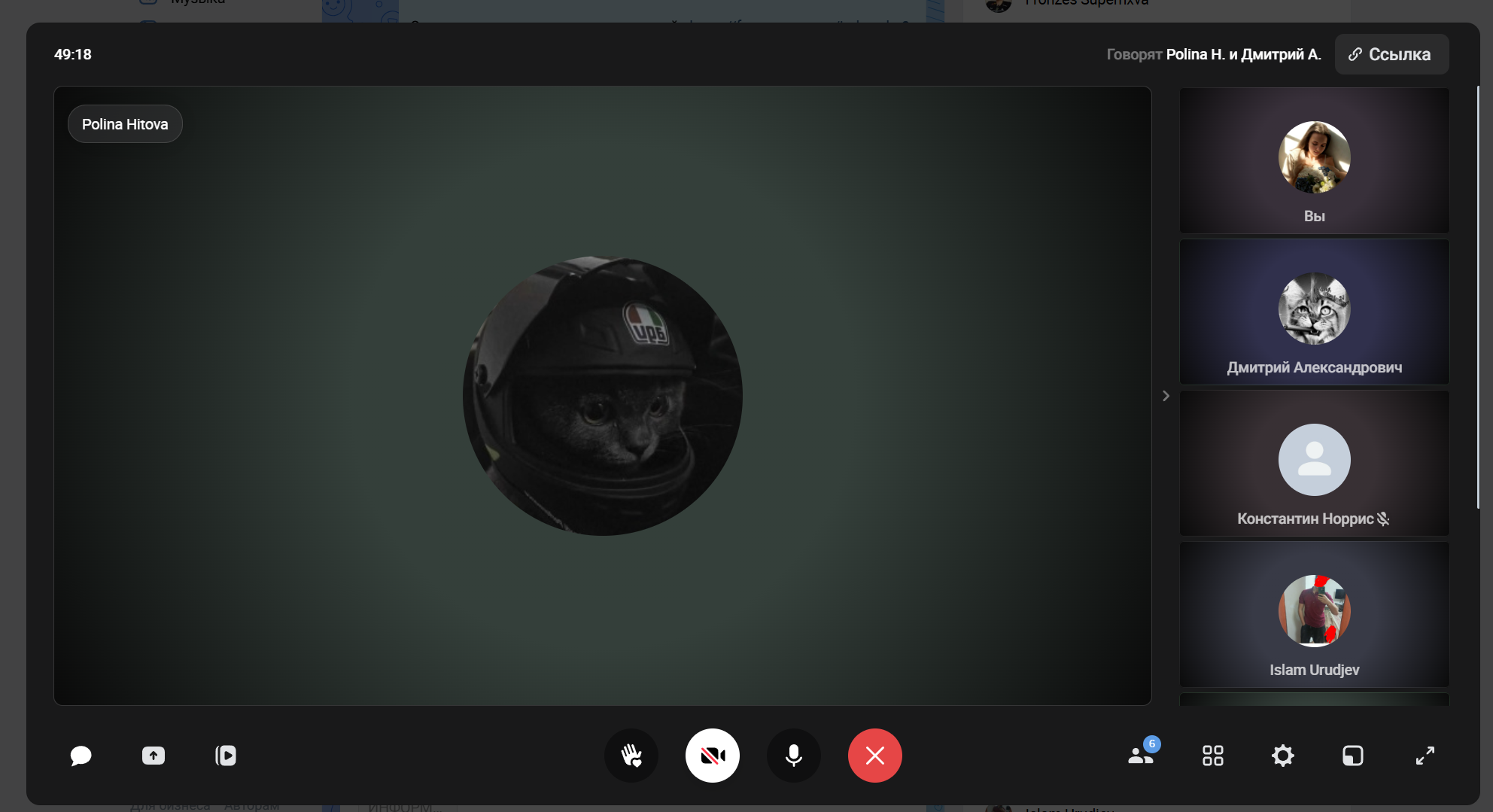Viewport: 1493px width, 812px height.
Task: Select Islam Urudjev participant tile
Action: click(x=1314, y=615)
